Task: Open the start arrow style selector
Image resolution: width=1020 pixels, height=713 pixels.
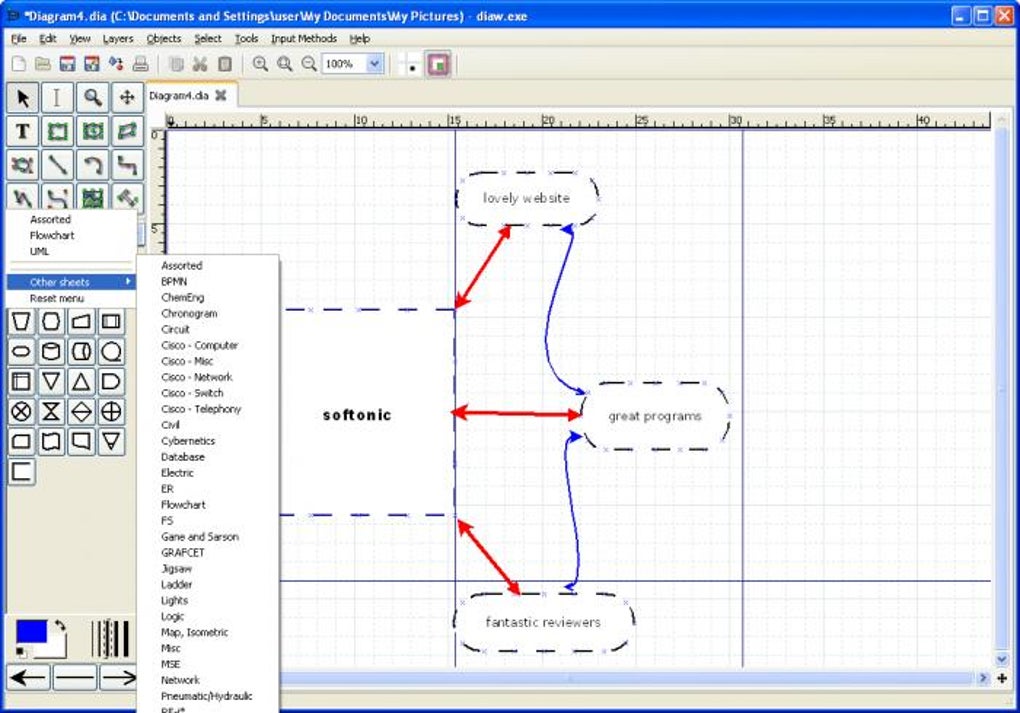Action: coord(29,678)
